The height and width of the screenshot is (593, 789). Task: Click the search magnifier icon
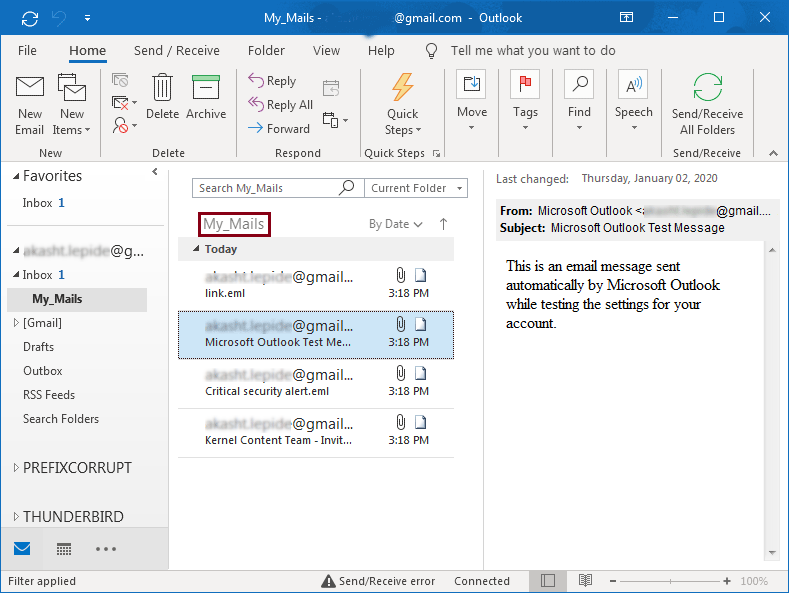pos(347,188)
